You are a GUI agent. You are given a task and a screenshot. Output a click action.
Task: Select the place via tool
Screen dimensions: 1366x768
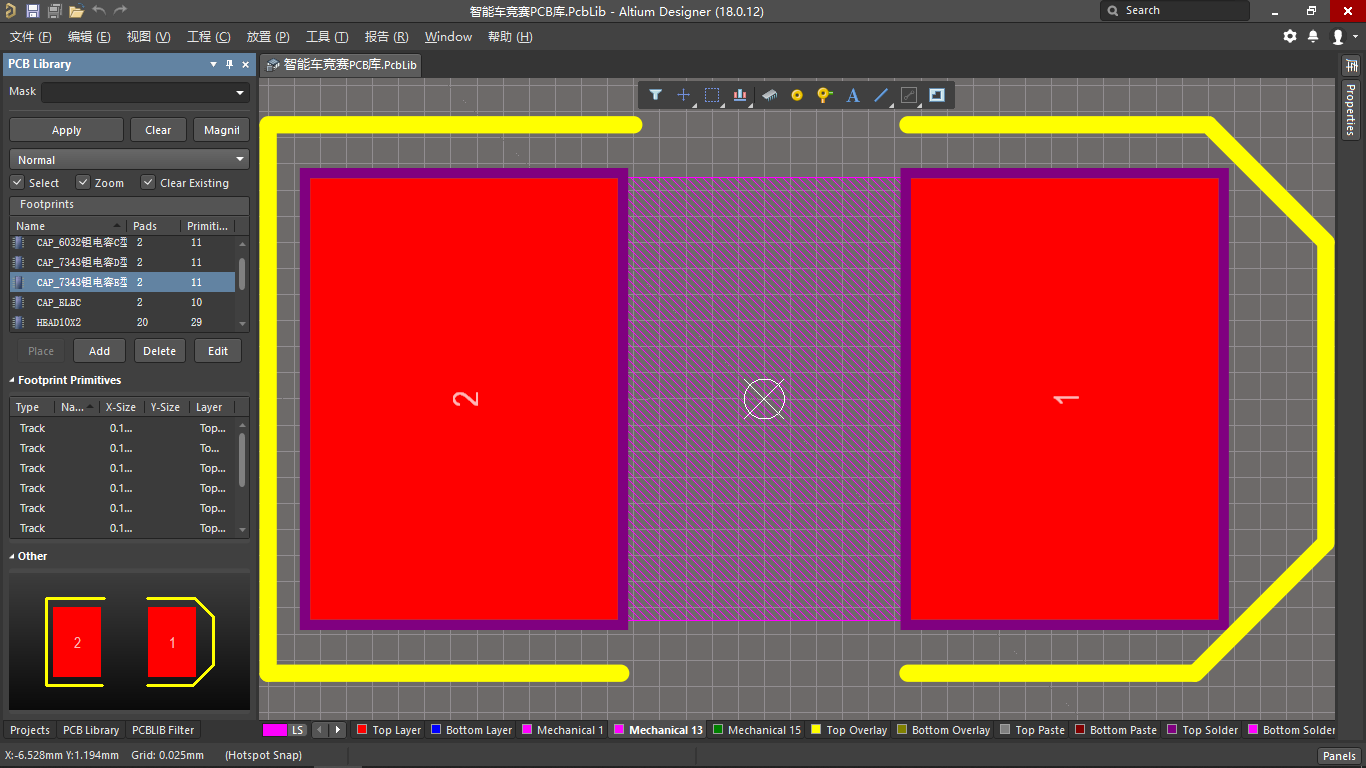click(x=824, y=95)
